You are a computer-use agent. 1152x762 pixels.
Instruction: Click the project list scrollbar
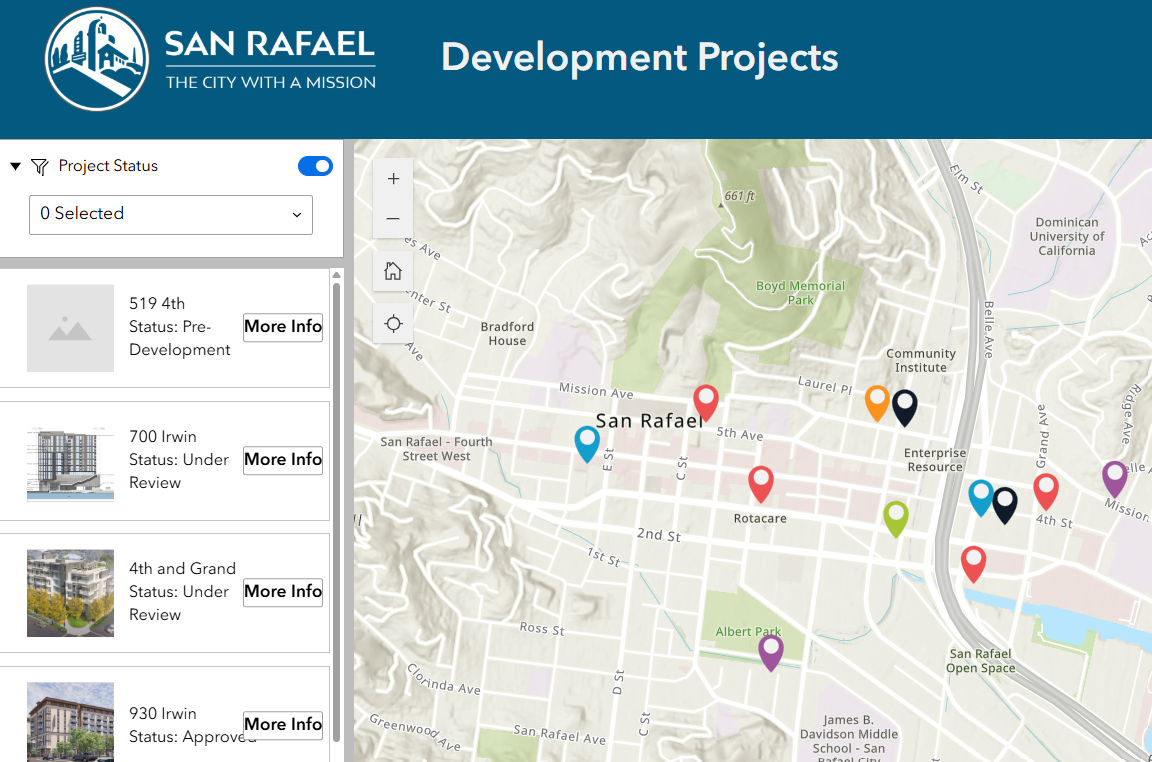(x=336, y=511)
